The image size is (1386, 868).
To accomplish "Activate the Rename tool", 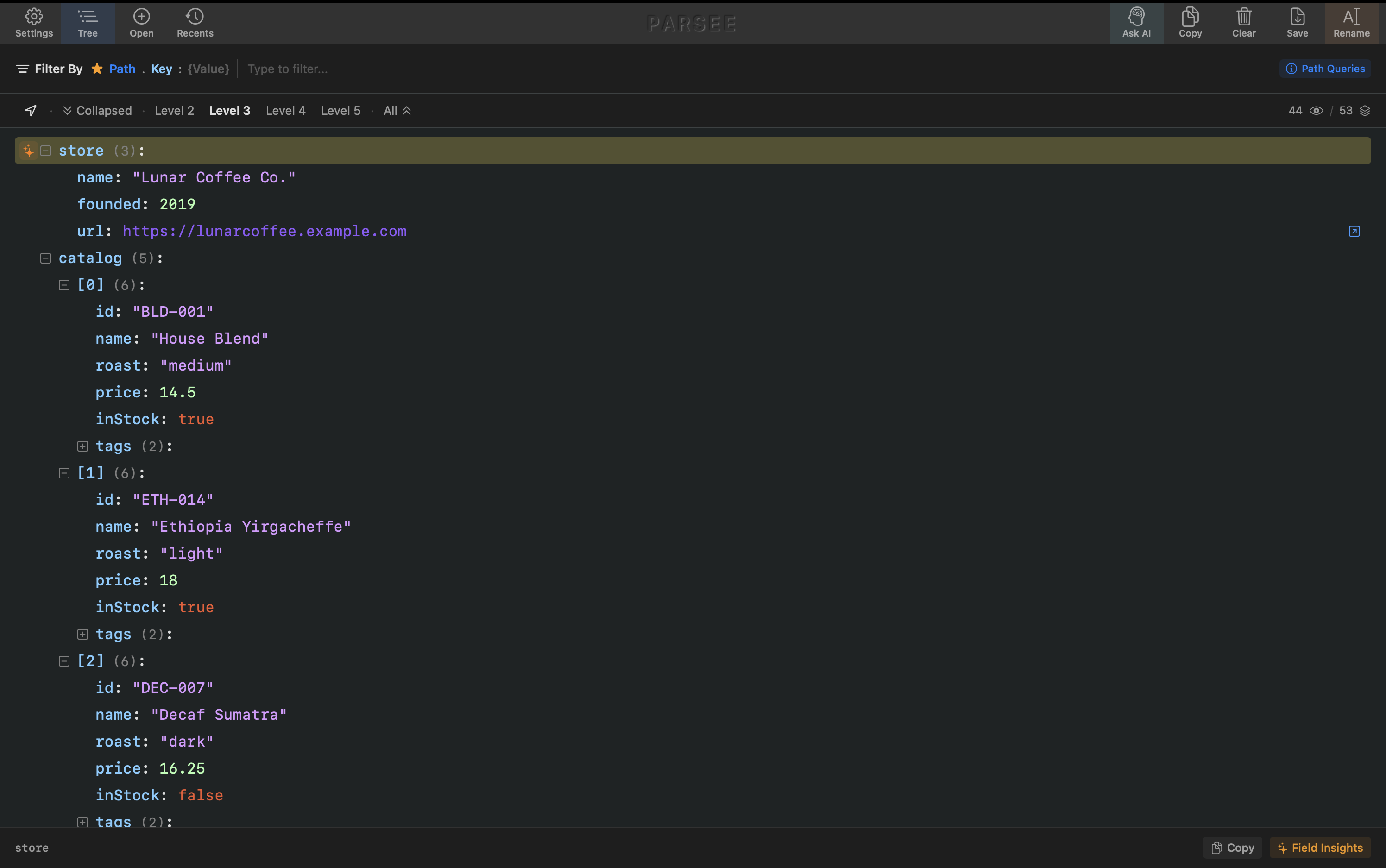I will tap(1351, 23).
